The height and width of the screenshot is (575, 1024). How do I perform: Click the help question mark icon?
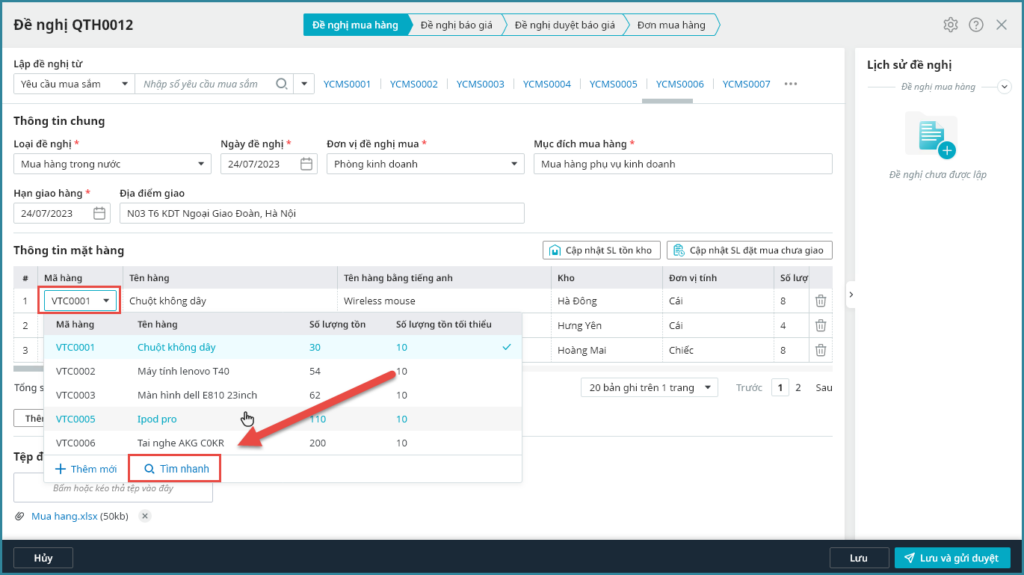pyautogui.click(x=976, y=25)
